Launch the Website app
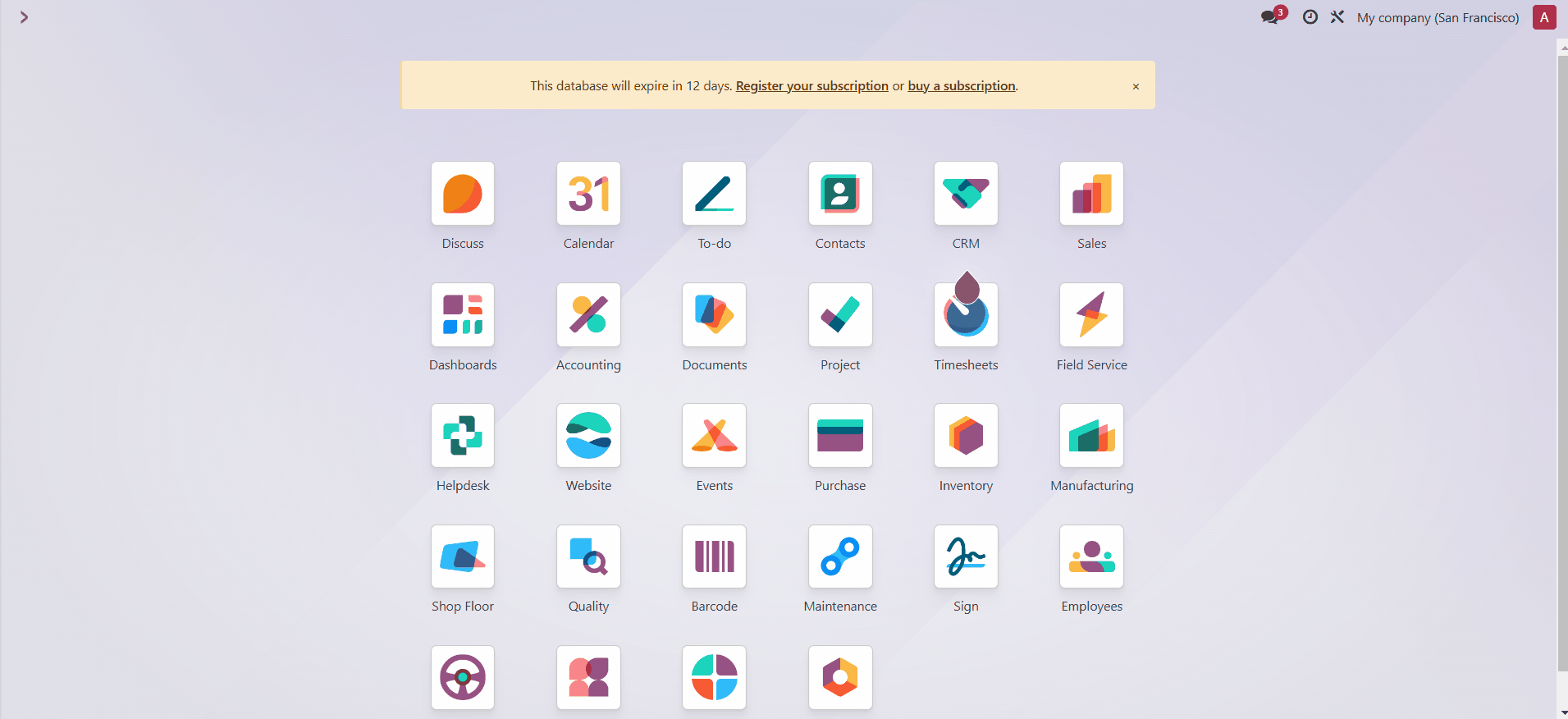 [x=588, y=436]
